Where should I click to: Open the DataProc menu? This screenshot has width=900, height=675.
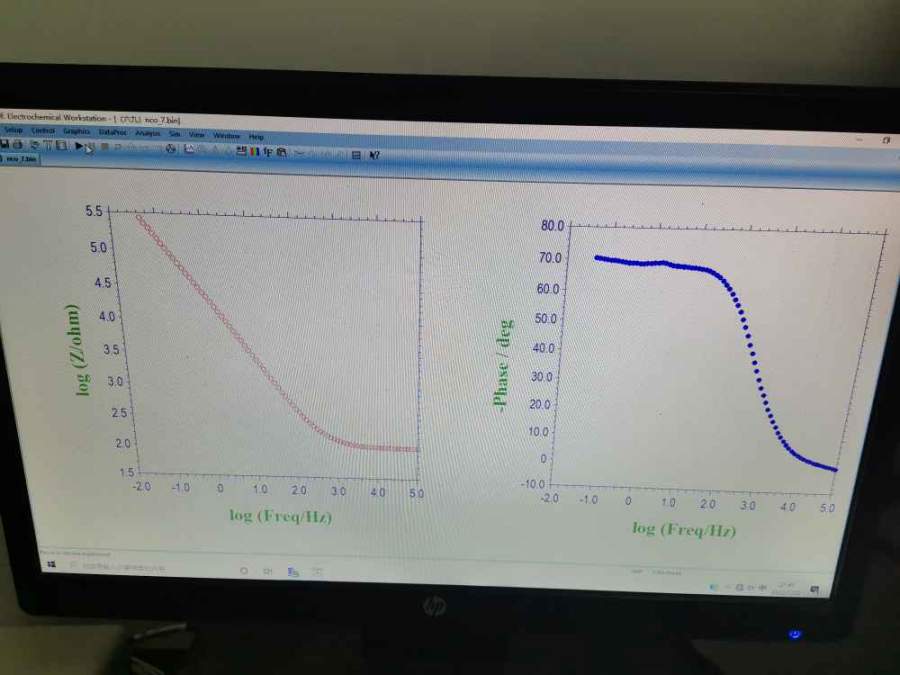click(x=112, y=132)
